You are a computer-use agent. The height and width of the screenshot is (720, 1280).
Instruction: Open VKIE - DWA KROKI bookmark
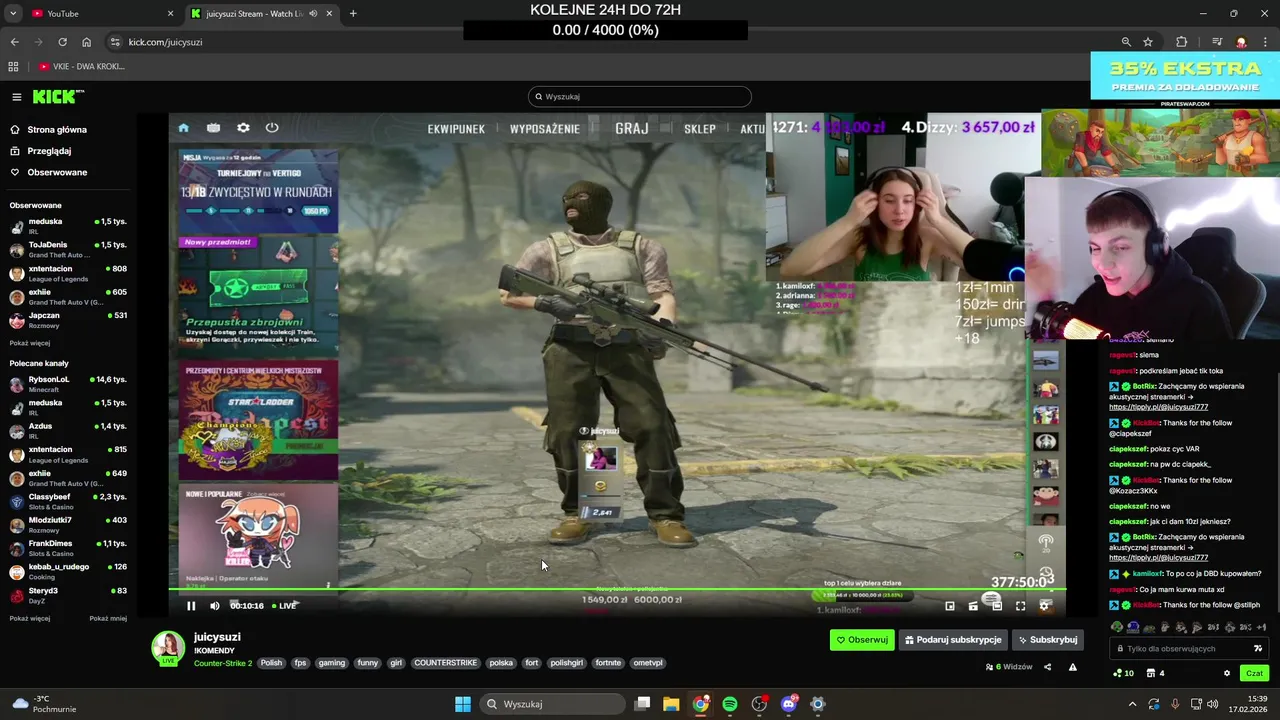click(82, 67)
